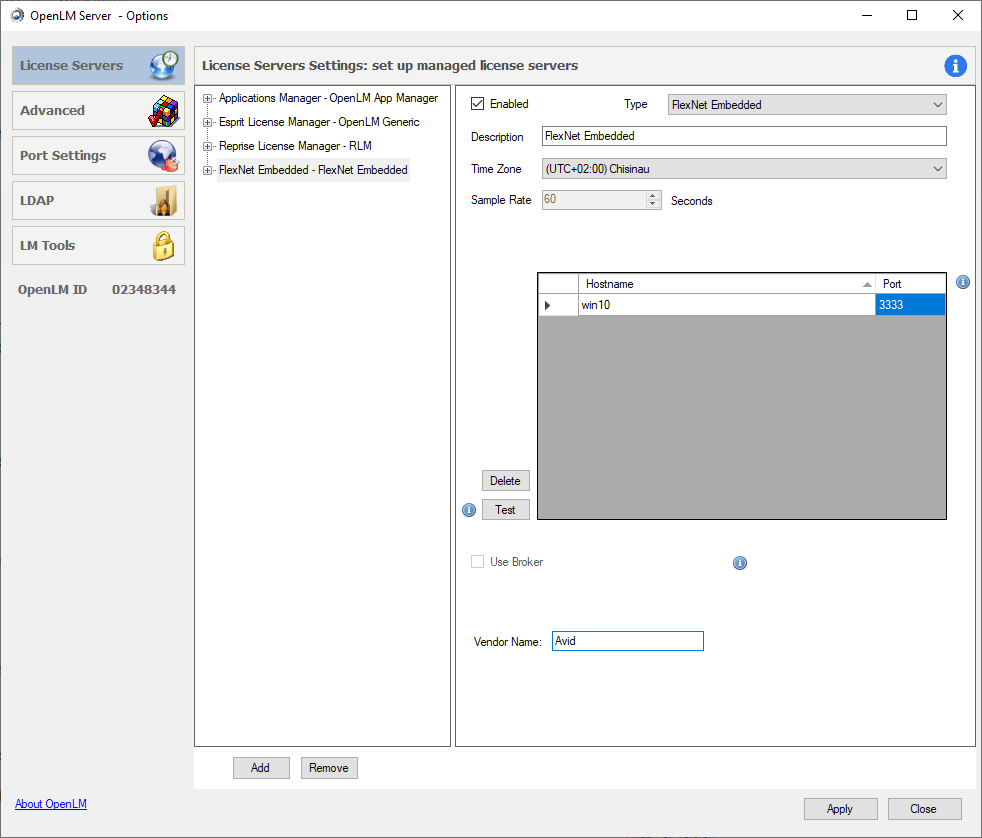Open the Type dropdown

coord(806,104)
